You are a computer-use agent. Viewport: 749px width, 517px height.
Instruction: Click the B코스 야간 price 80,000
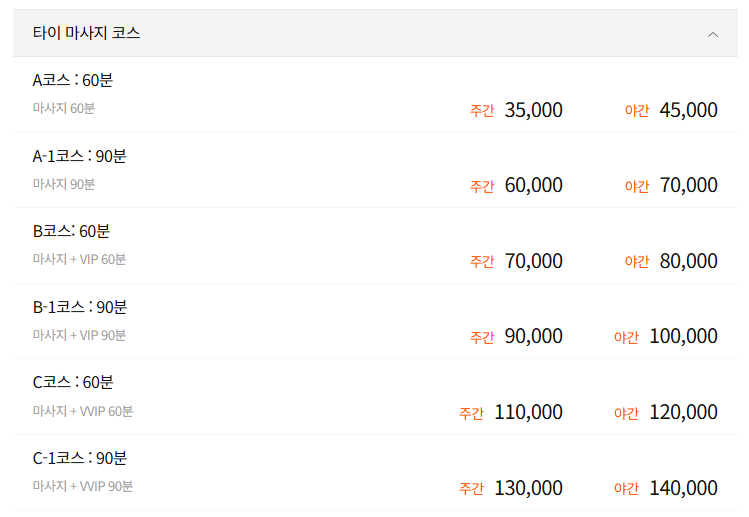pos(688,261)
